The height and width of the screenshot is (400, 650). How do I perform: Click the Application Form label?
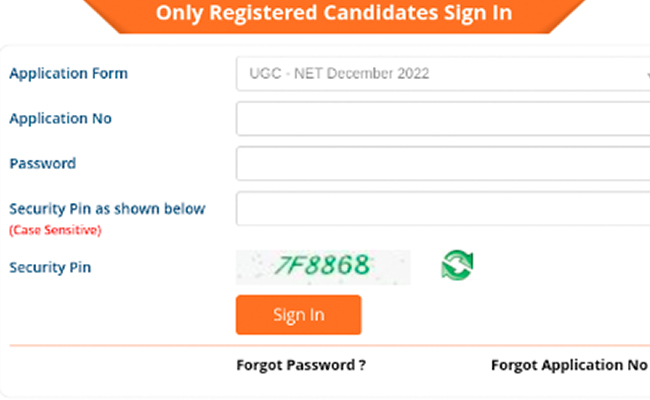pyautogui.click(x=68, y=74)
